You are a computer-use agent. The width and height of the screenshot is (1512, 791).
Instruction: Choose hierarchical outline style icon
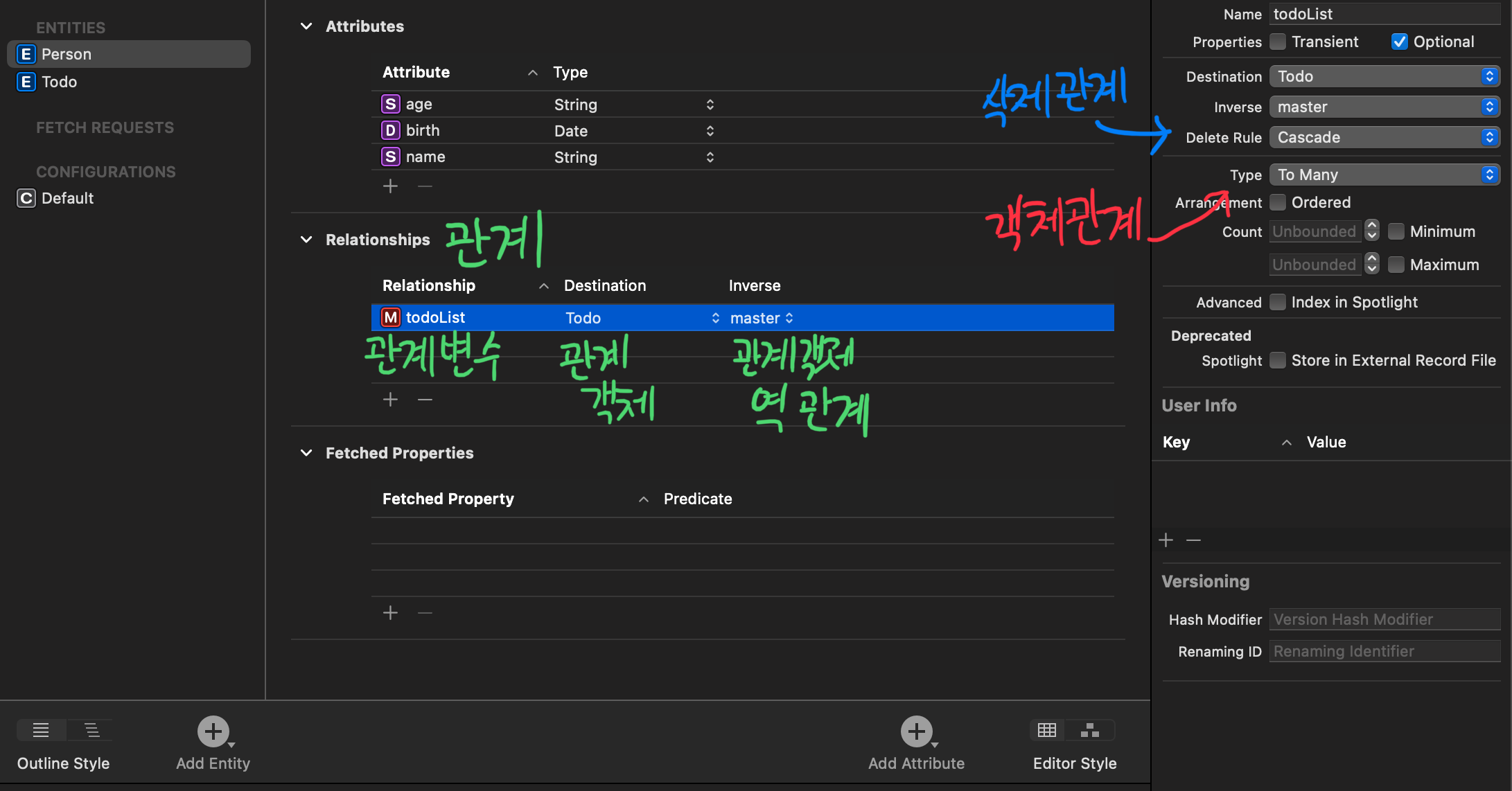coord(91,730)
